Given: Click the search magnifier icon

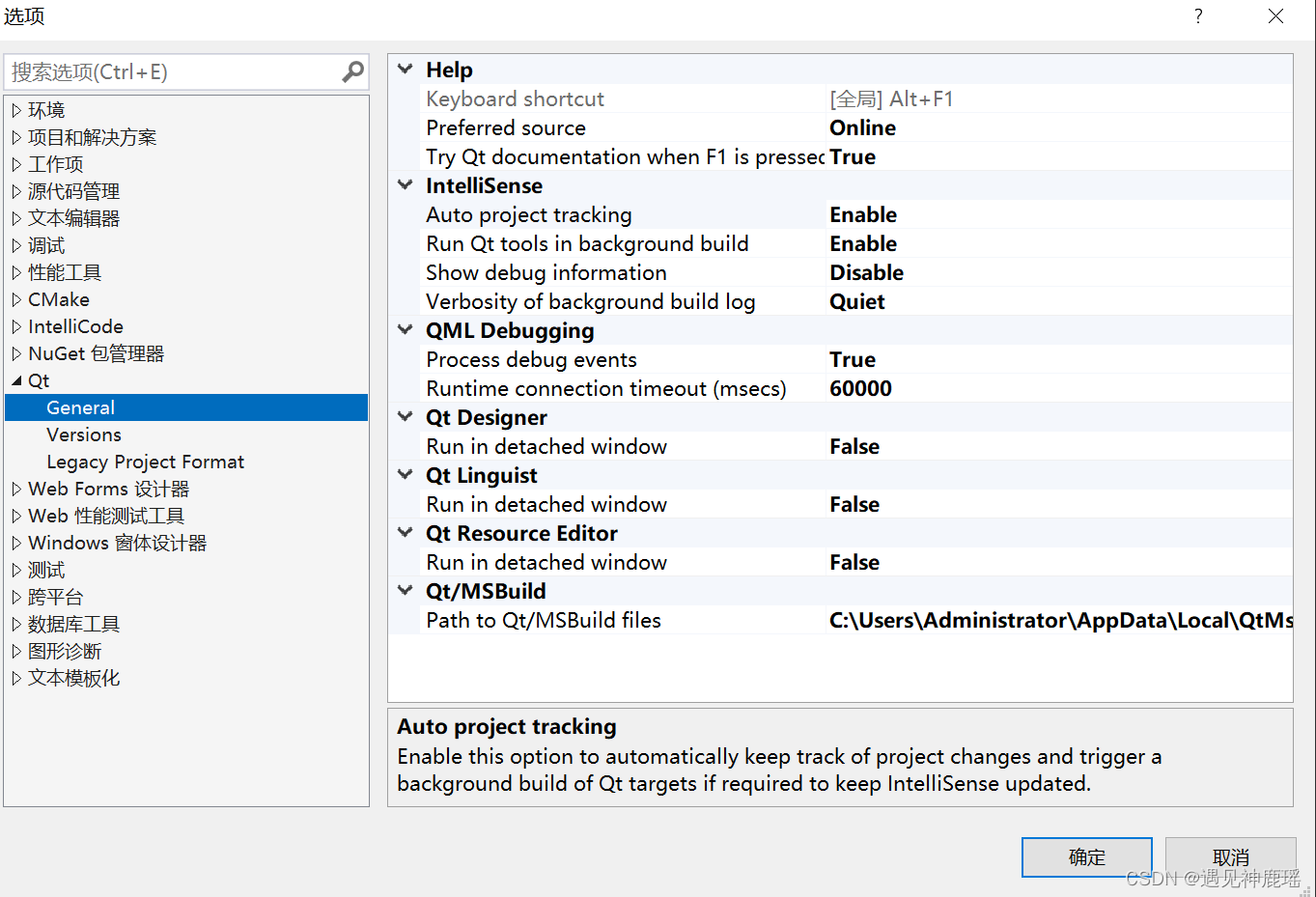Looking at the screenshot, I should tap(353, 71).
